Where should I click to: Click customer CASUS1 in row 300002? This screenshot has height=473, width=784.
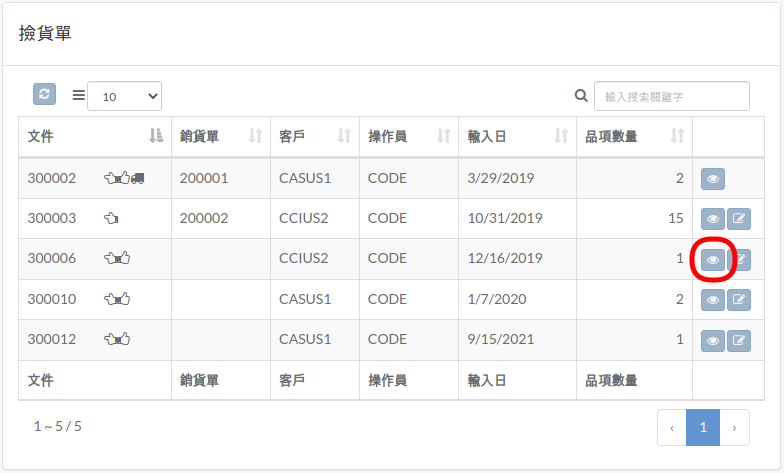coord(305,178)
